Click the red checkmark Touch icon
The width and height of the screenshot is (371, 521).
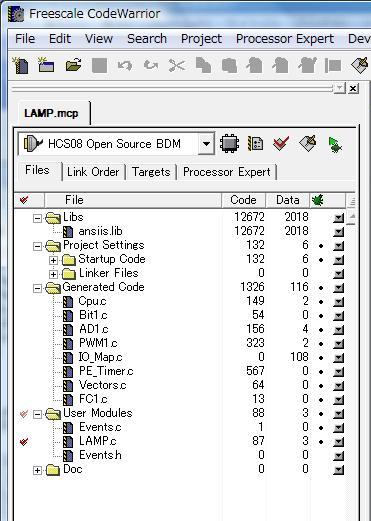point(281,144)
